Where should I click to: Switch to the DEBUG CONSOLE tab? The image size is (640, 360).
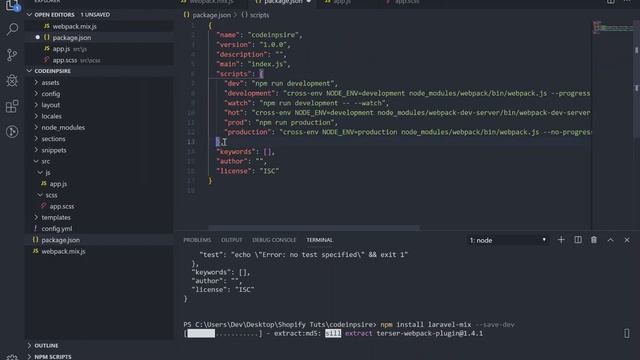(x=274, y=240)
